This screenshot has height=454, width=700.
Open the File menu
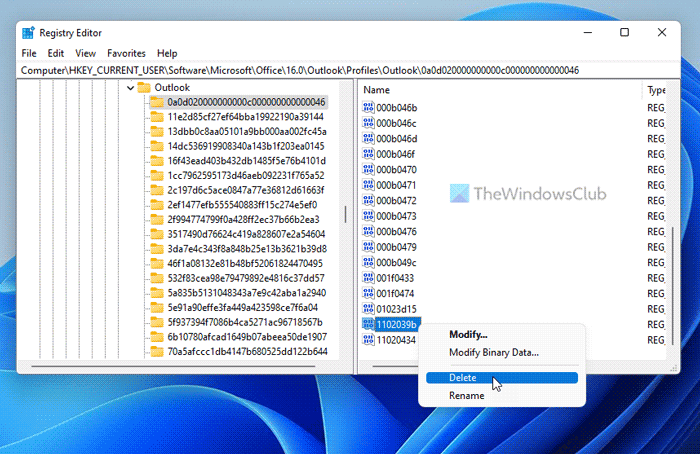[29, 53]
